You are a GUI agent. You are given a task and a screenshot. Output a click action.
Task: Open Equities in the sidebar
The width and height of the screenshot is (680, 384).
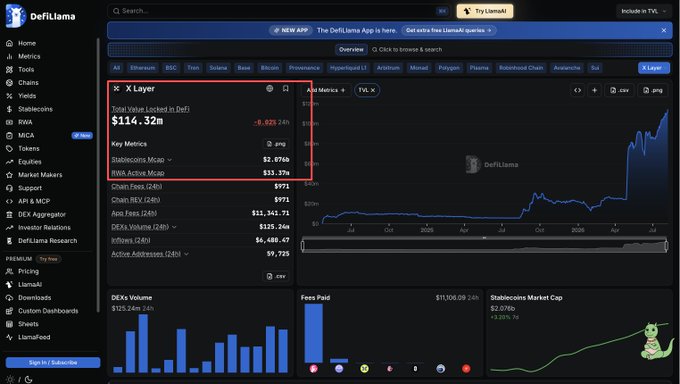[x=24, y=162]
